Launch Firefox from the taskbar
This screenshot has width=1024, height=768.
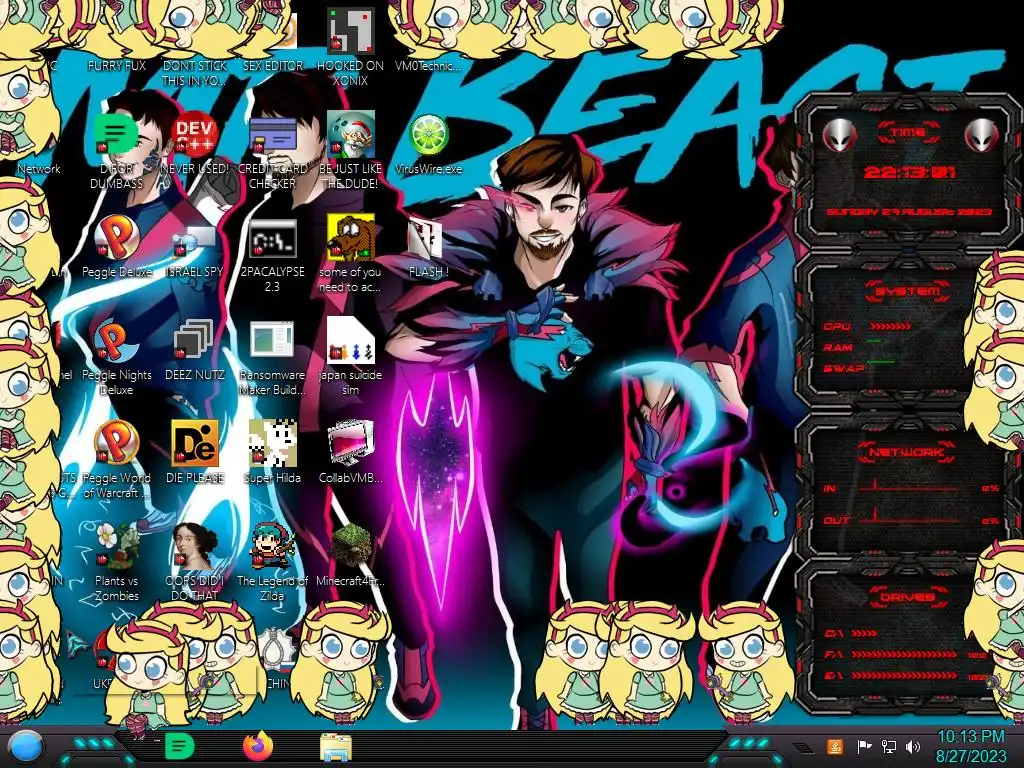(x=257, y=746)
